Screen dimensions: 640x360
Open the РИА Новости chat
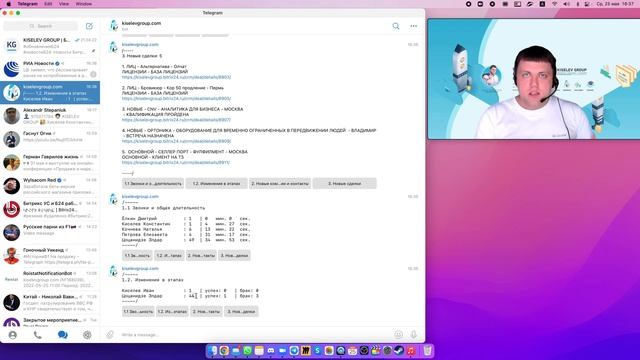50,69
